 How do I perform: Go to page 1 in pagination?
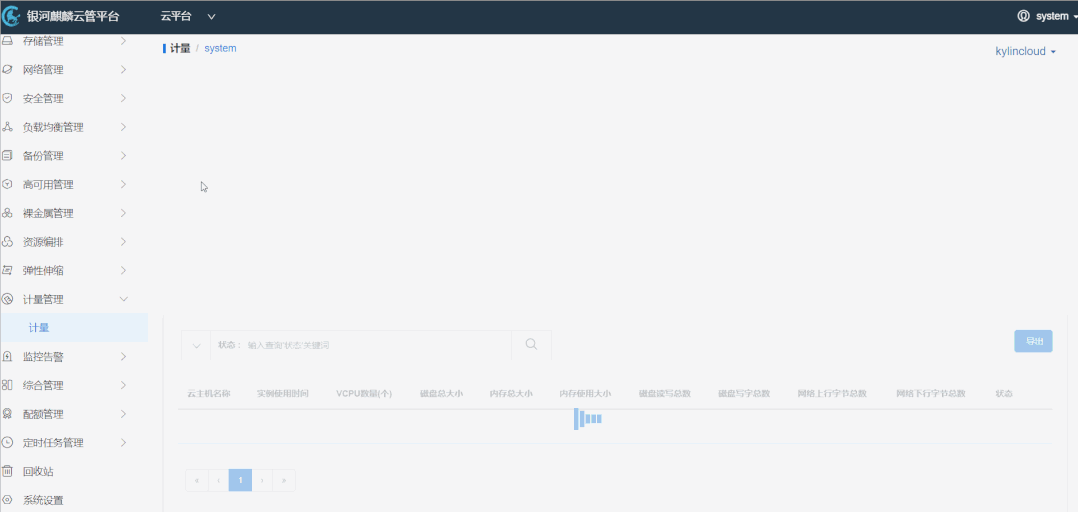[x=240, y=480]
